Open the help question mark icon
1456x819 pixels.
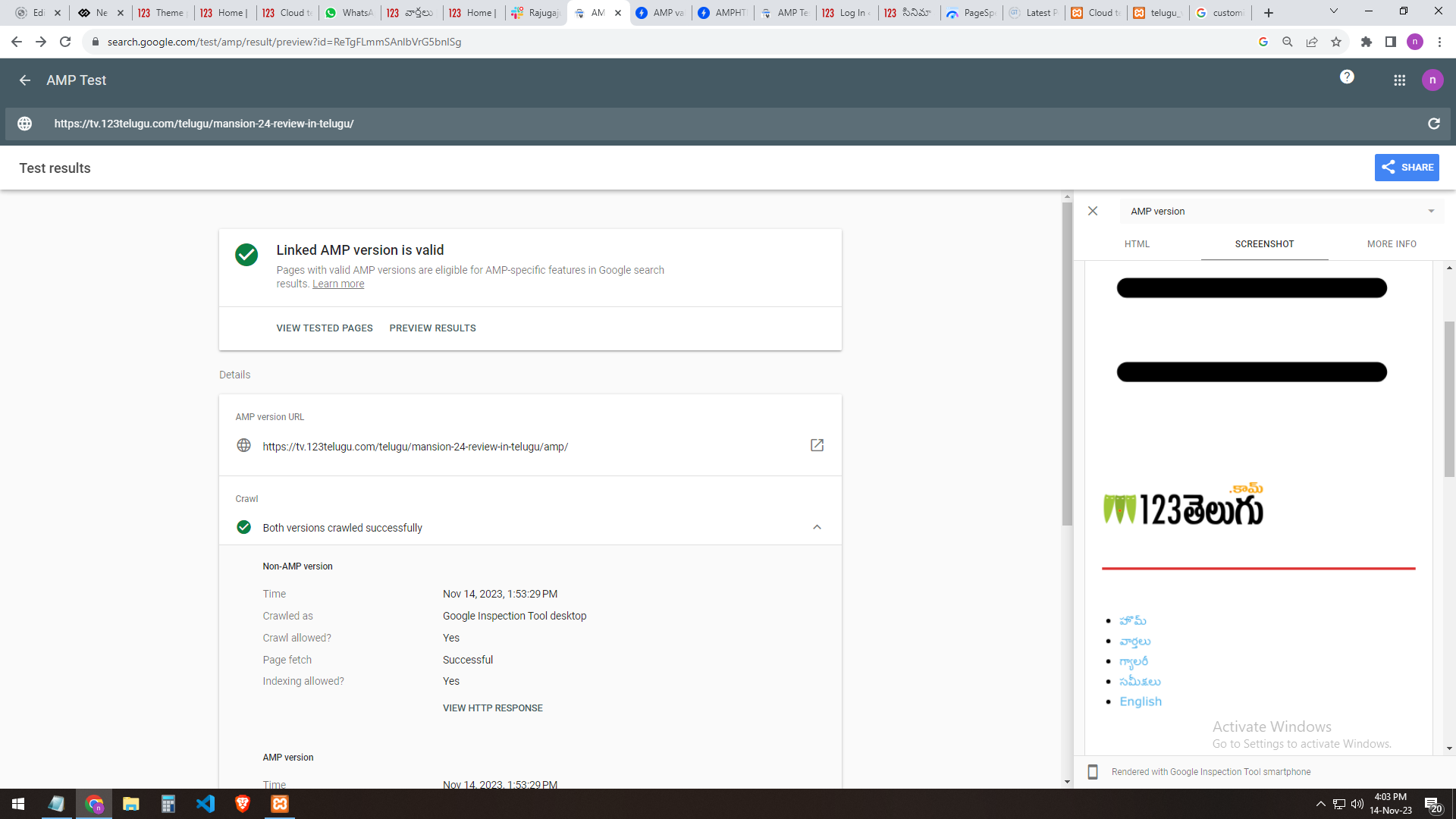point(1347,77)
